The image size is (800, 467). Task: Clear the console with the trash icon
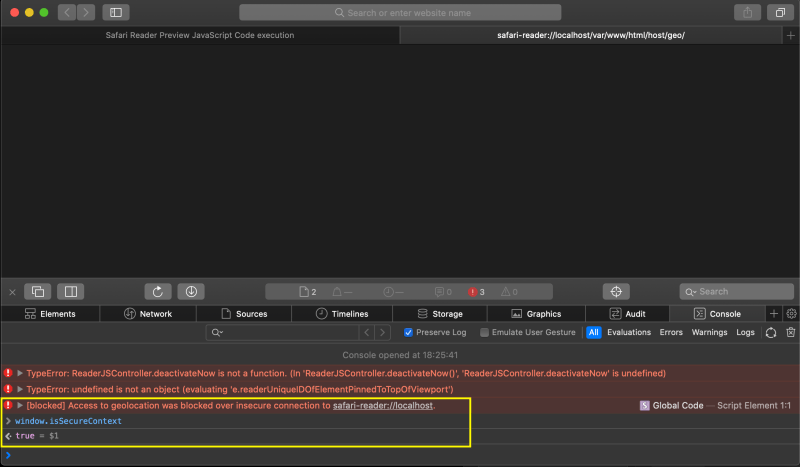pos(791,332)
